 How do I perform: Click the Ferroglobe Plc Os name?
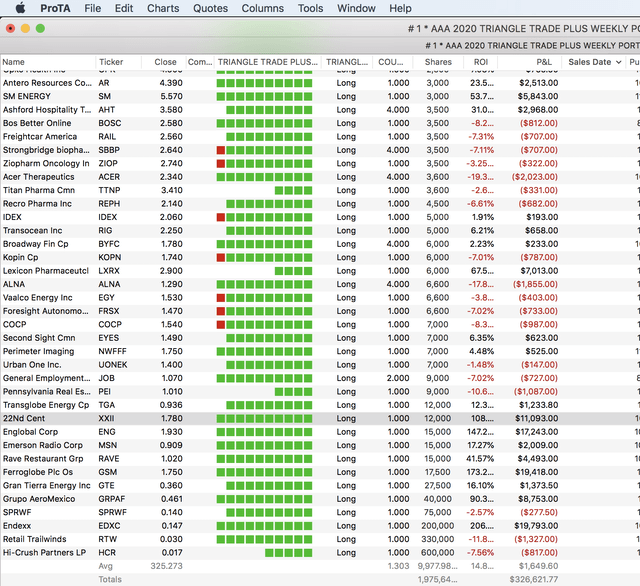38,472
